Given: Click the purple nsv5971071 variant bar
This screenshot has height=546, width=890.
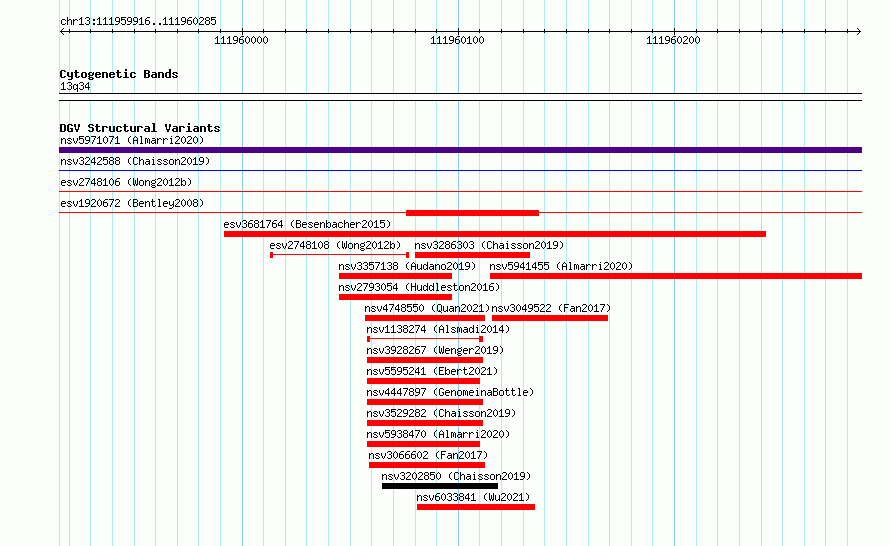Looking at the screenshot, I should [460, 150].
